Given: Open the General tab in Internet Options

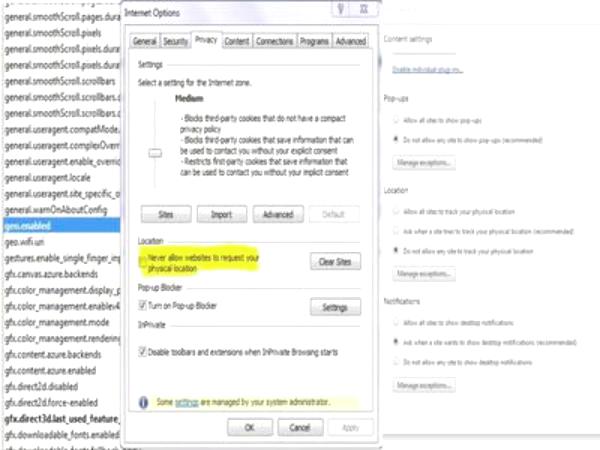Looking at the screenshot, I should [x=145, y=41].
